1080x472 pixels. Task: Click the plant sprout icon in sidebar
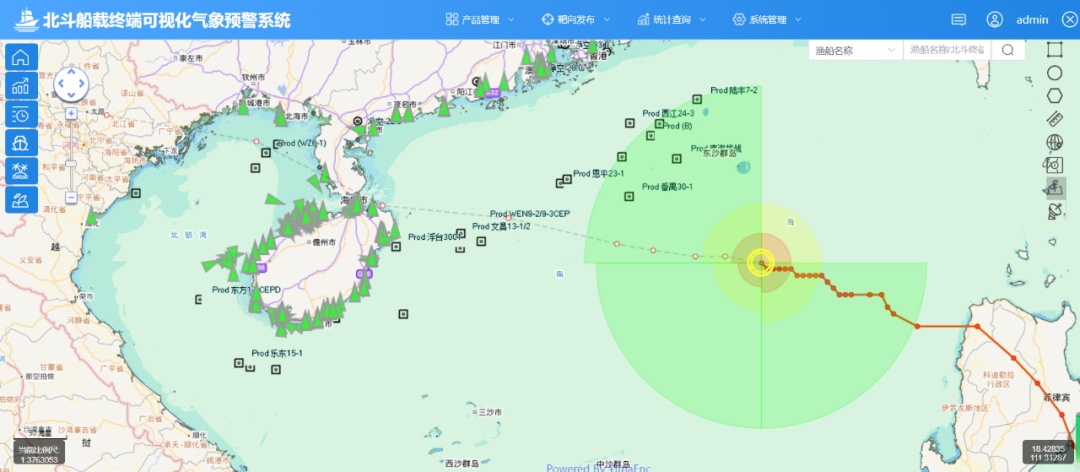21,199
